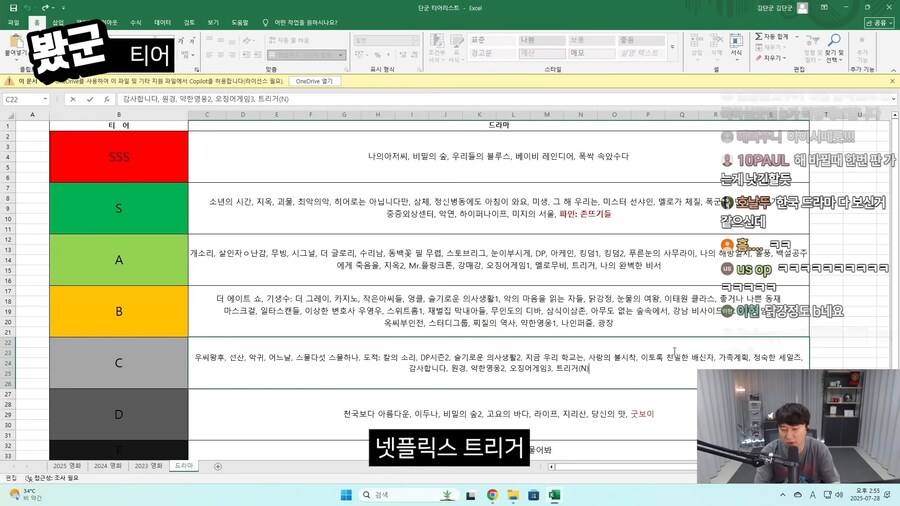Expand the formula bar with the arrow
Viewport: 900px width, 506px height.
click(894, 99)
